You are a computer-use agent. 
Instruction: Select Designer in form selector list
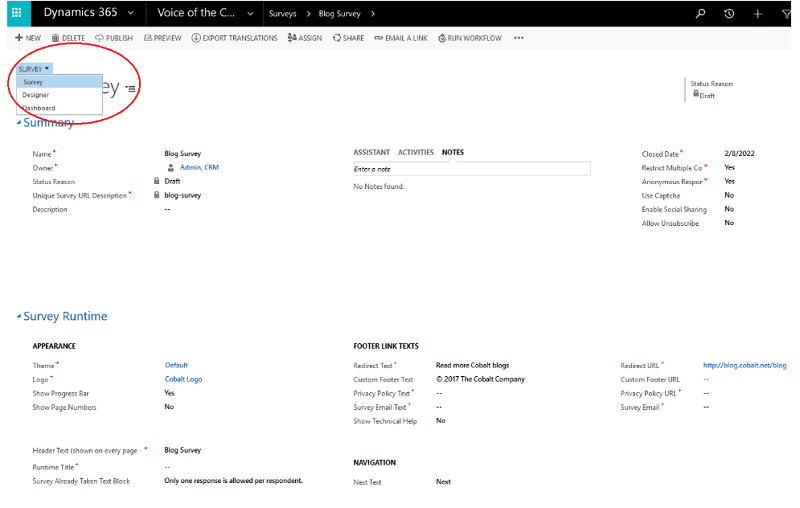[x=60, y=95]
